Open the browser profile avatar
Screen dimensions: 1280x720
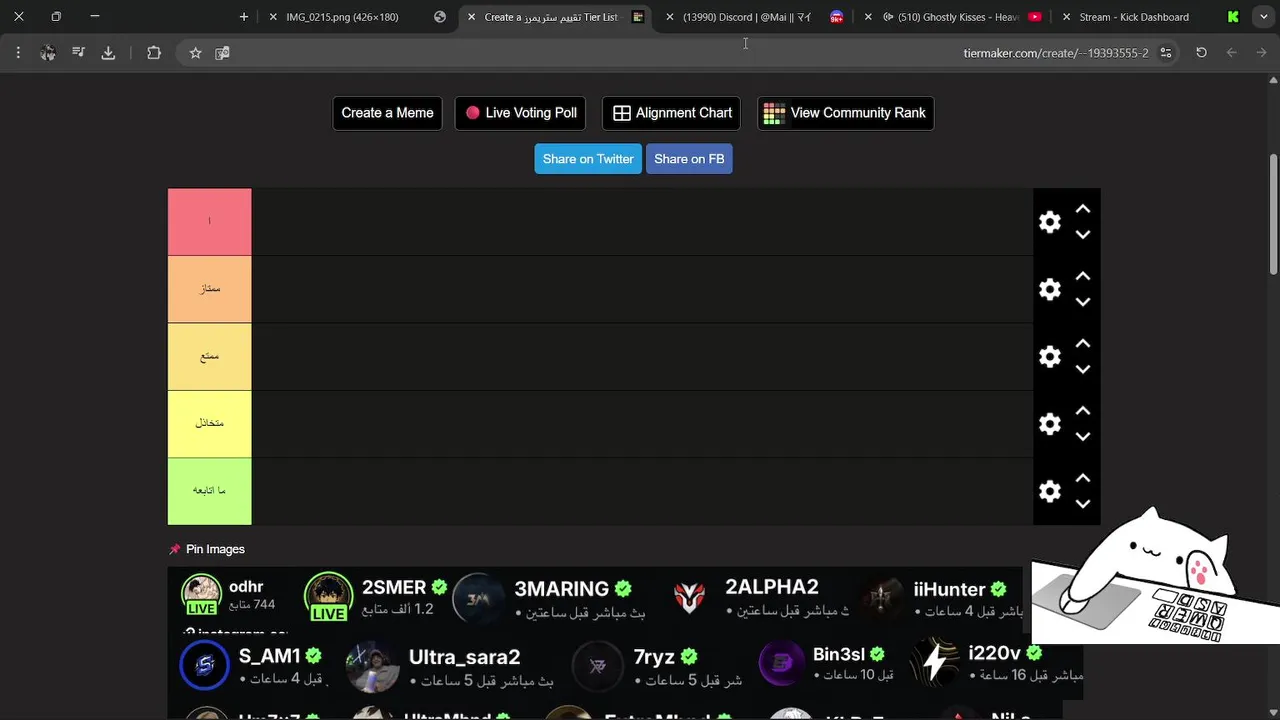pos(47,53)
